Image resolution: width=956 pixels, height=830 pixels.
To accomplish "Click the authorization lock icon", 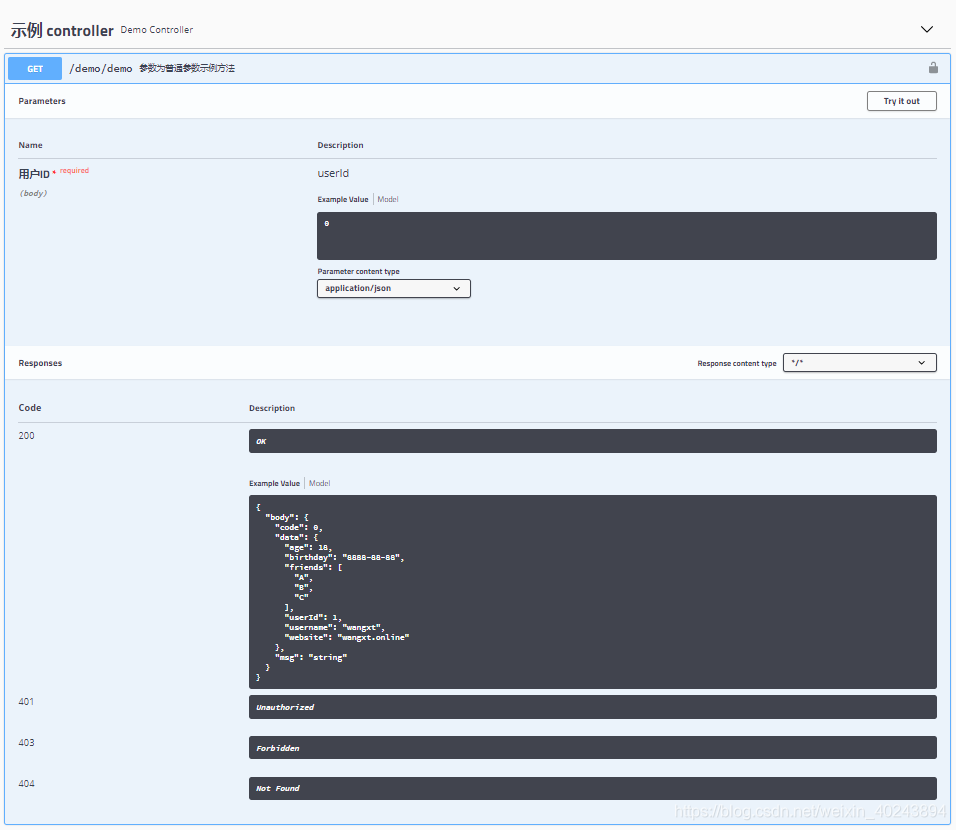I will pyautogui.click(x=933, y=68).
